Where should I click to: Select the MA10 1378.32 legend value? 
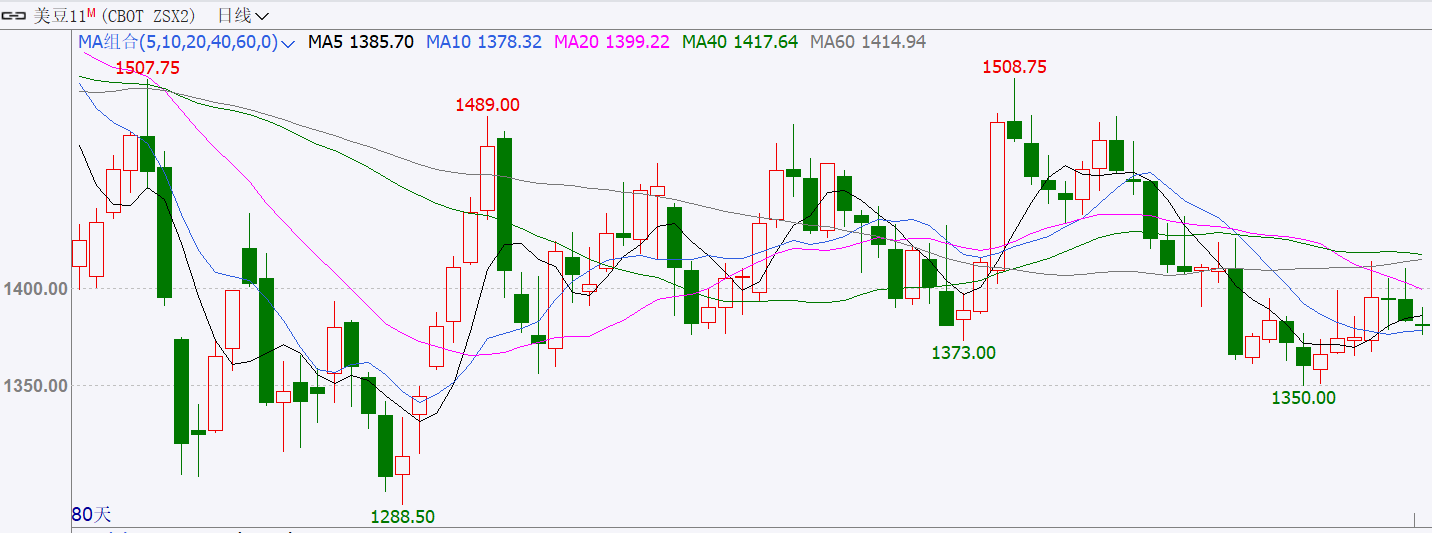pos(484,42)
